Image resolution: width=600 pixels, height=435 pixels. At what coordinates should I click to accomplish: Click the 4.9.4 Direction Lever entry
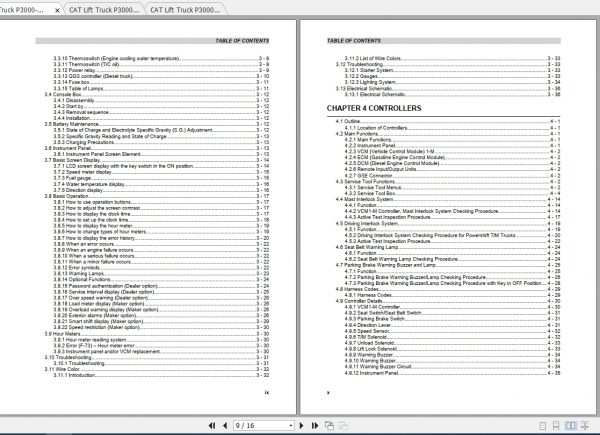pyautogui.click(x=452, y=325)
